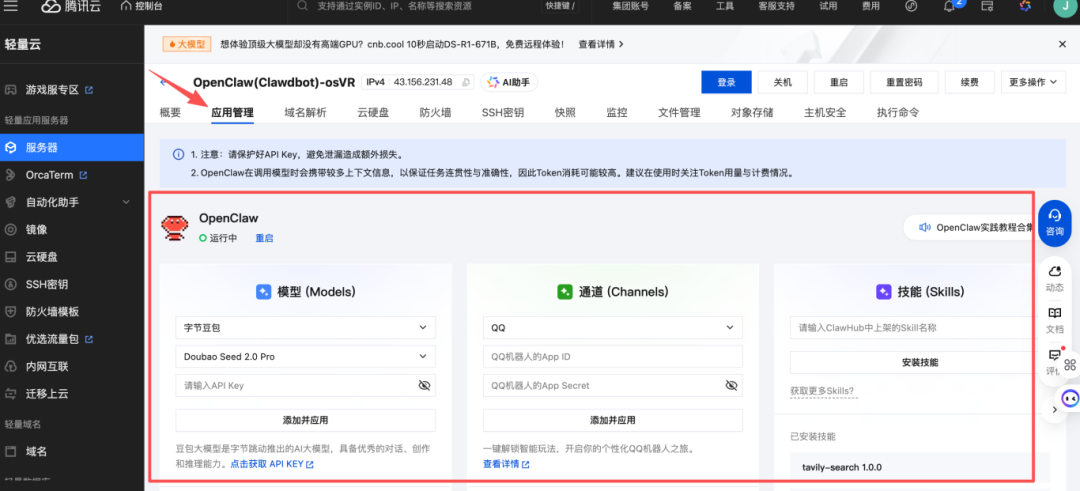The image size is (1080, 491).
Task: Expand the 更多操作 dropdown
Action: (1032, 82)
